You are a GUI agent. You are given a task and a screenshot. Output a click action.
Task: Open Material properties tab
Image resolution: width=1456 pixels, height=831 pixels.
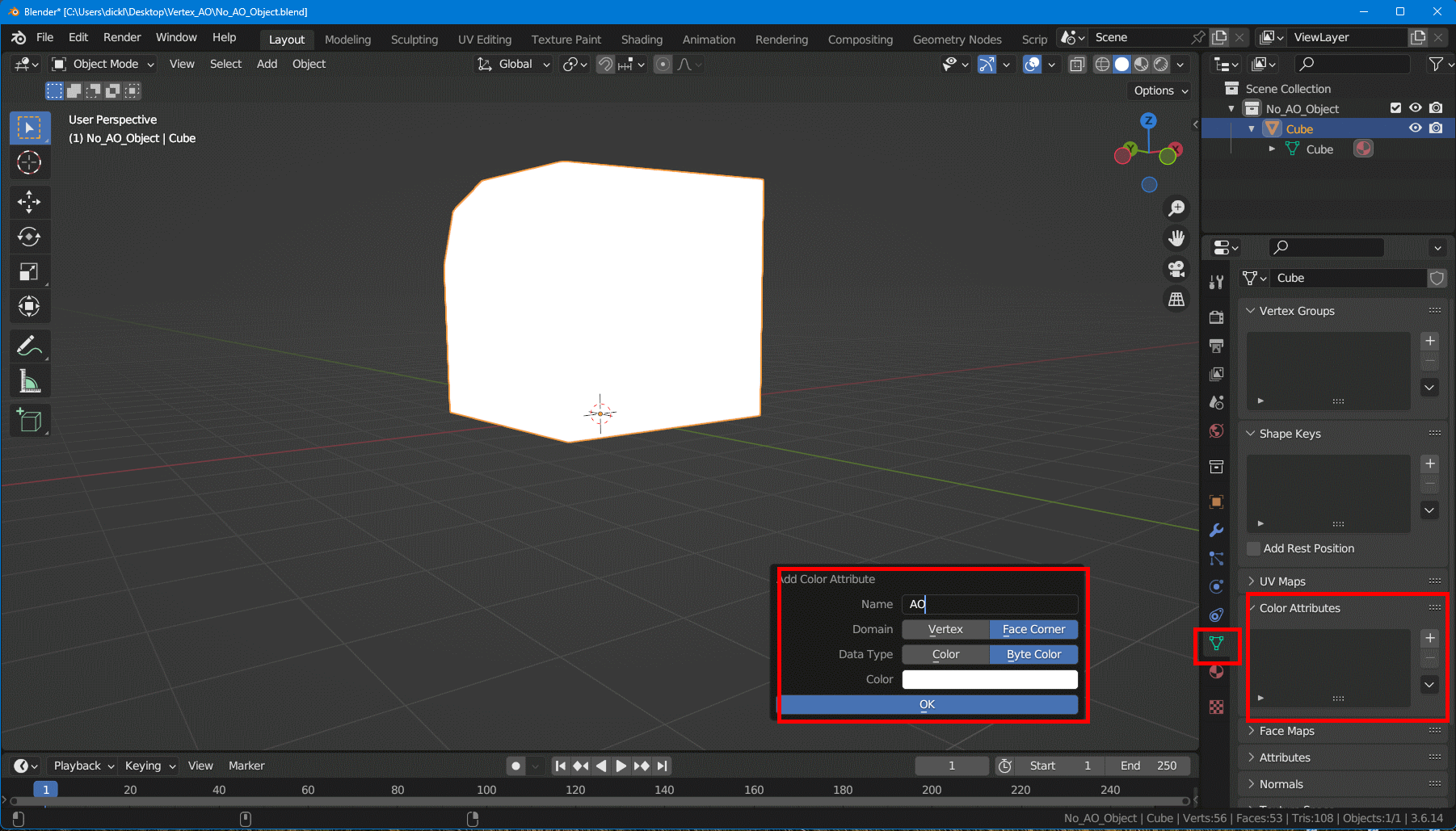[1216, 672]
